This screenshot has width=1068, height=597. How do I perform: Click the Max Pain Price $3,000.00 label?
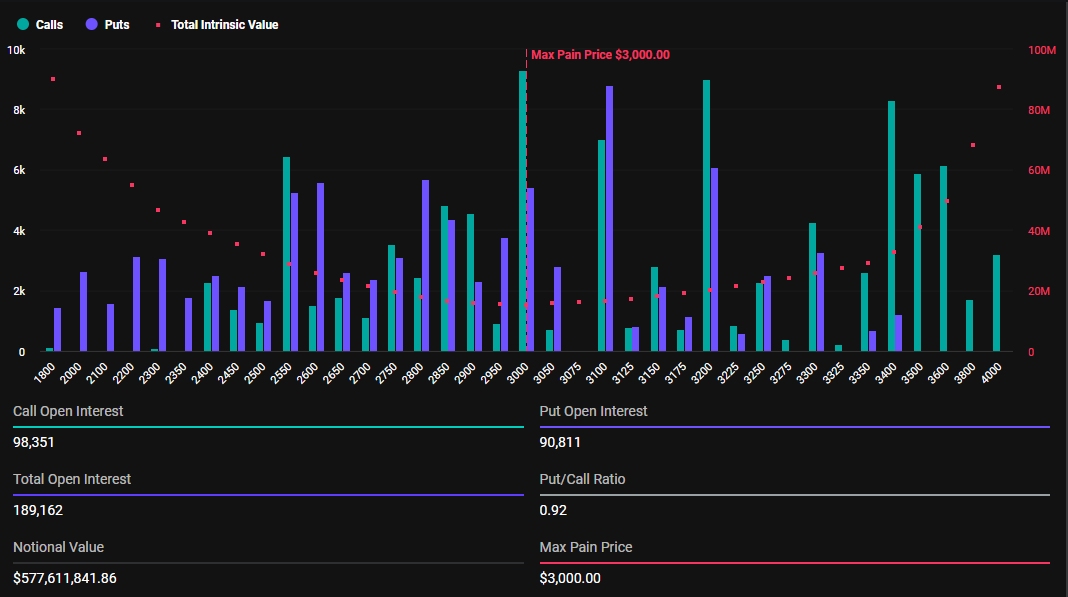pyautogui.click(x=600, y=55)
